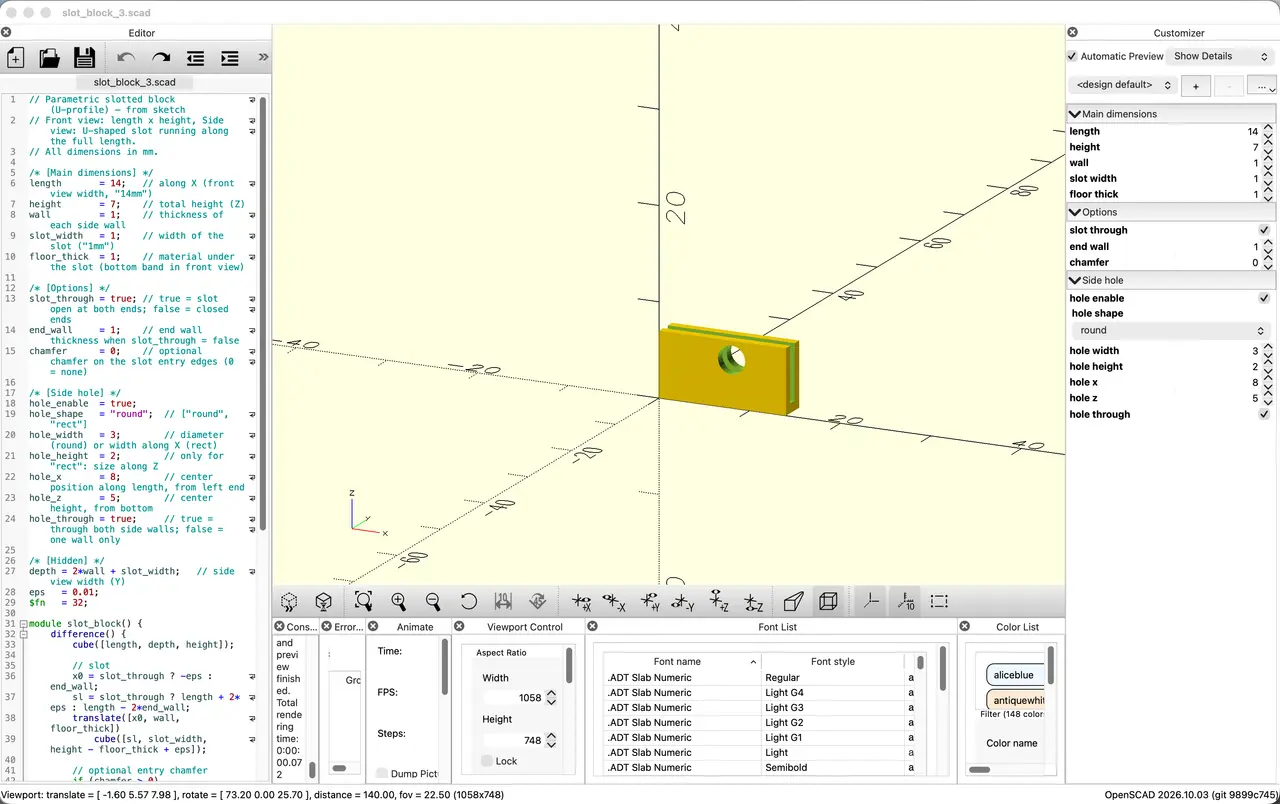Select the slot_block_3.scad editor tab
The height and width of the screenshot is (804, 1280).
[135, 82]
